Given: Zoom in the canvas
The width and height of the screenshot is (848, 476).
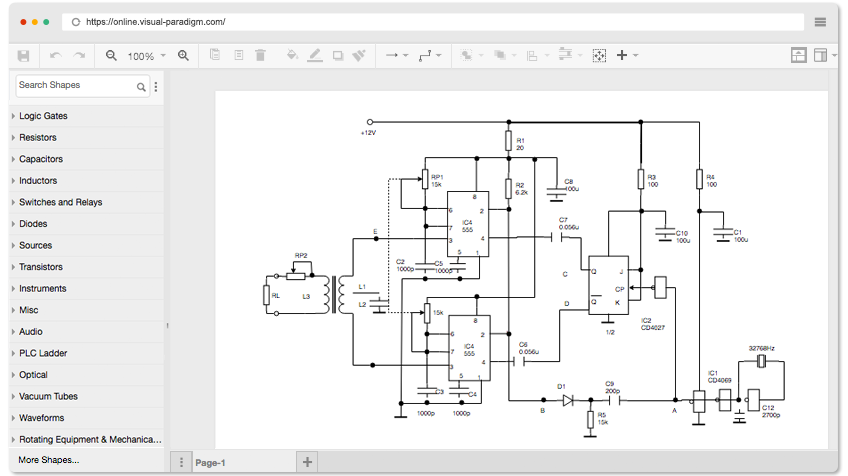Looking at the screenshot, I should click(184, 56).
